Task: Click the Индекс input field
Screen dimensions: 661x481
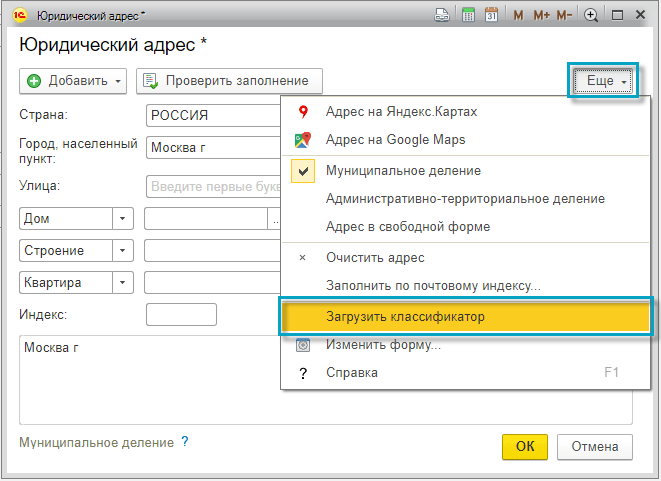Action: [181, 315]
